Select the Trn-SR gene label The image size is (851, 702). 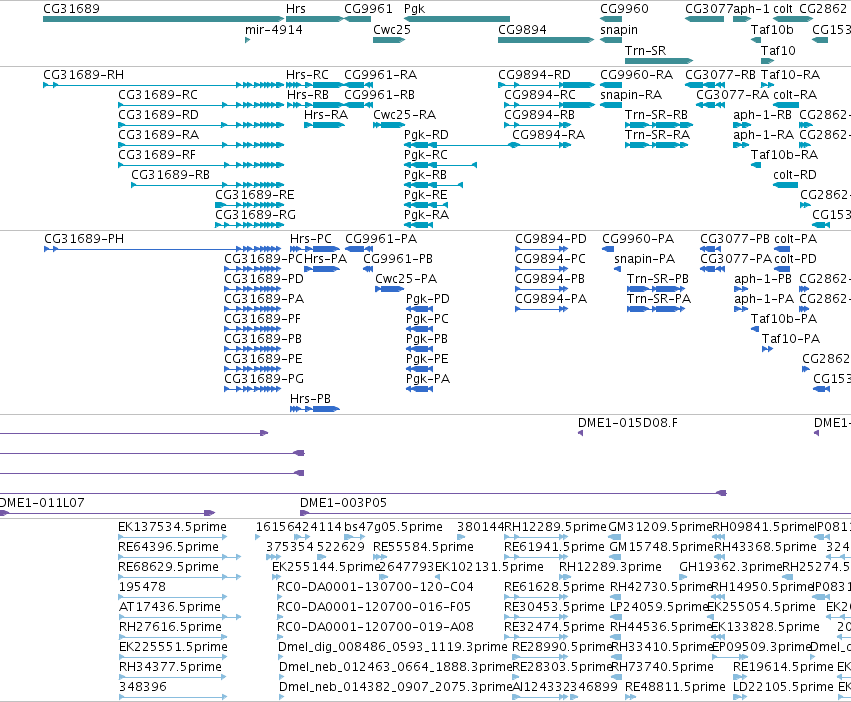point(645,50)
